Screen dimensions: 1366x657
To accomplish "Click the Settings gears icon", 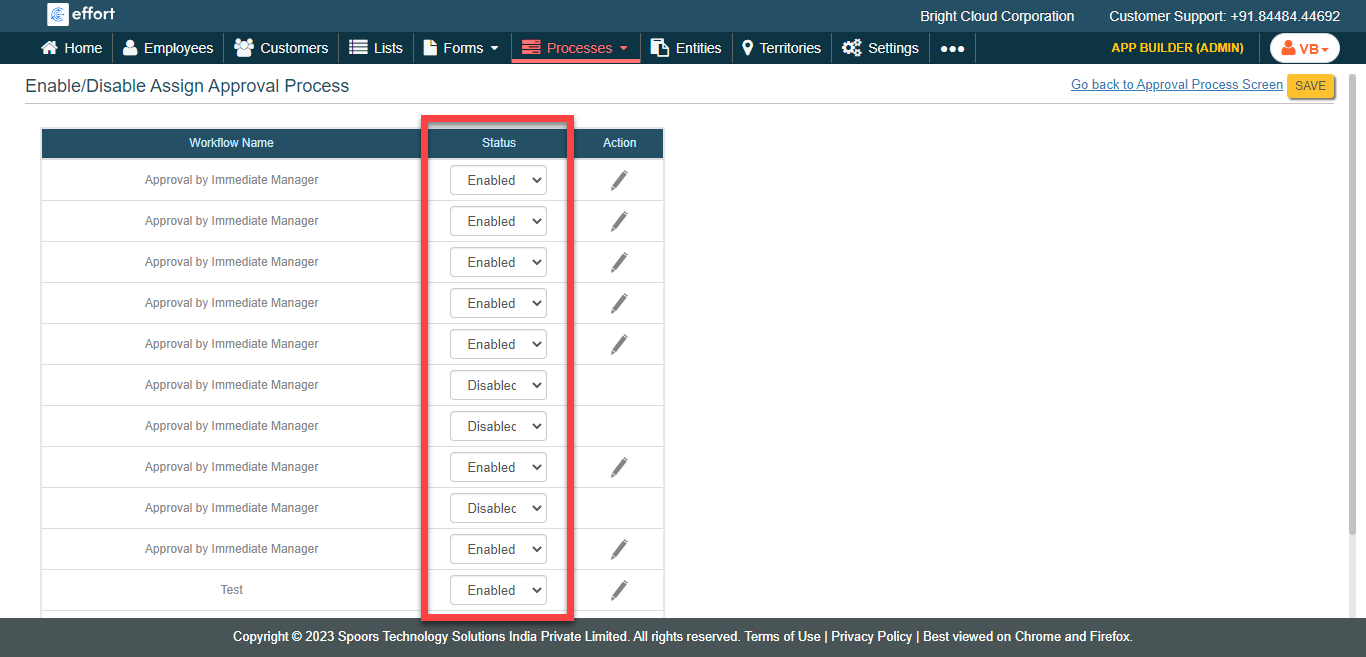I will [851, 48].
